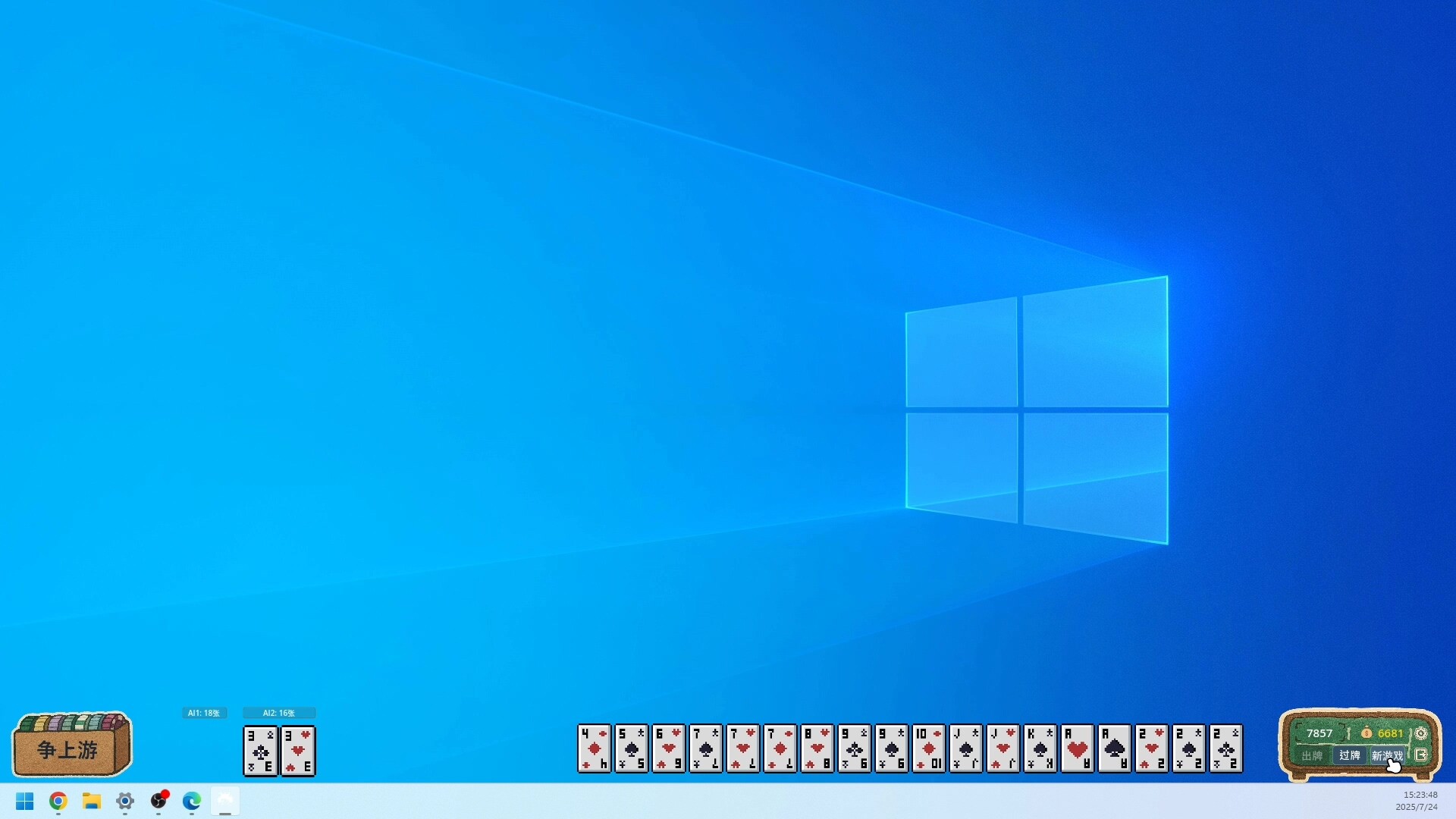Click the 出牌 play button
This screenshot has height=819, width=1456.
point(1311,756)
